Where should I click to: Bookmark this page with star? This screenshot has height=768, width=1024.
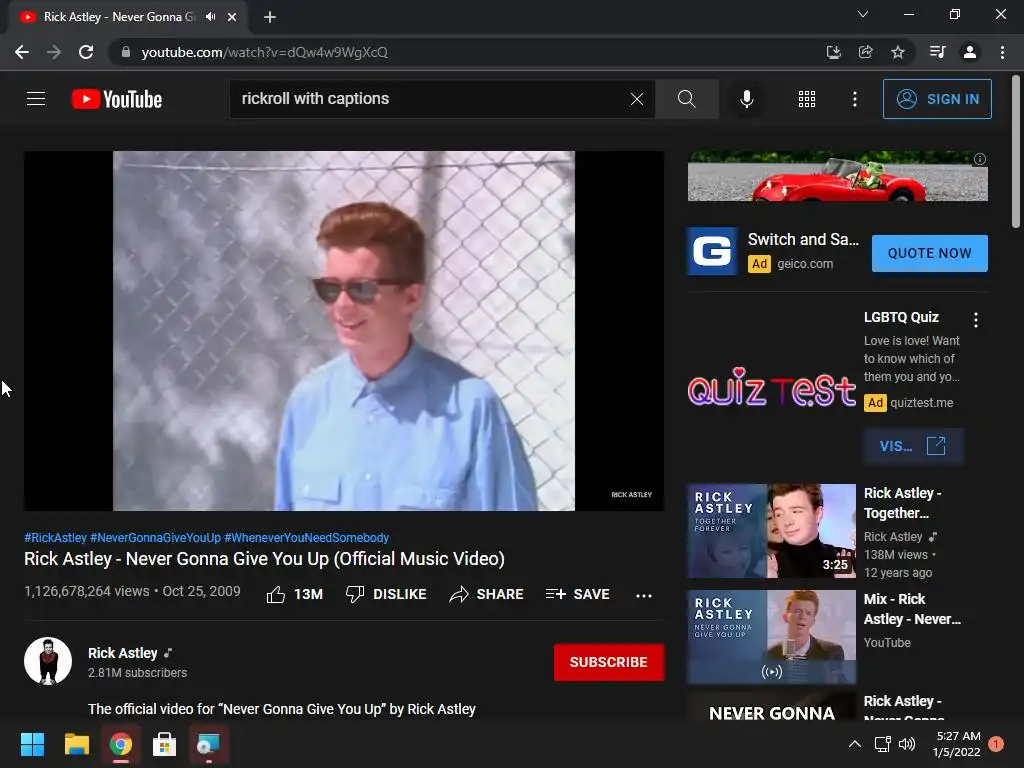(898, 52)
